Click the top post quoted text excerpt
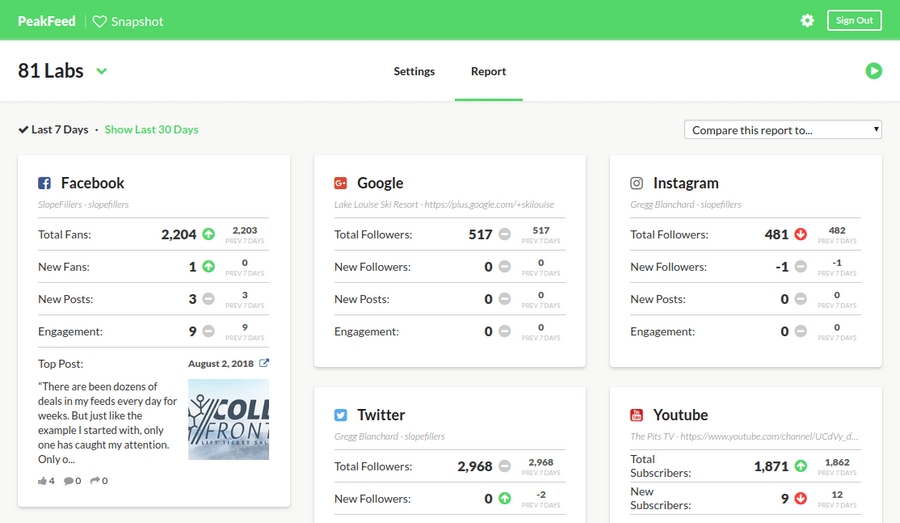This screenshot has width=900, height=523. click(107, 423)
